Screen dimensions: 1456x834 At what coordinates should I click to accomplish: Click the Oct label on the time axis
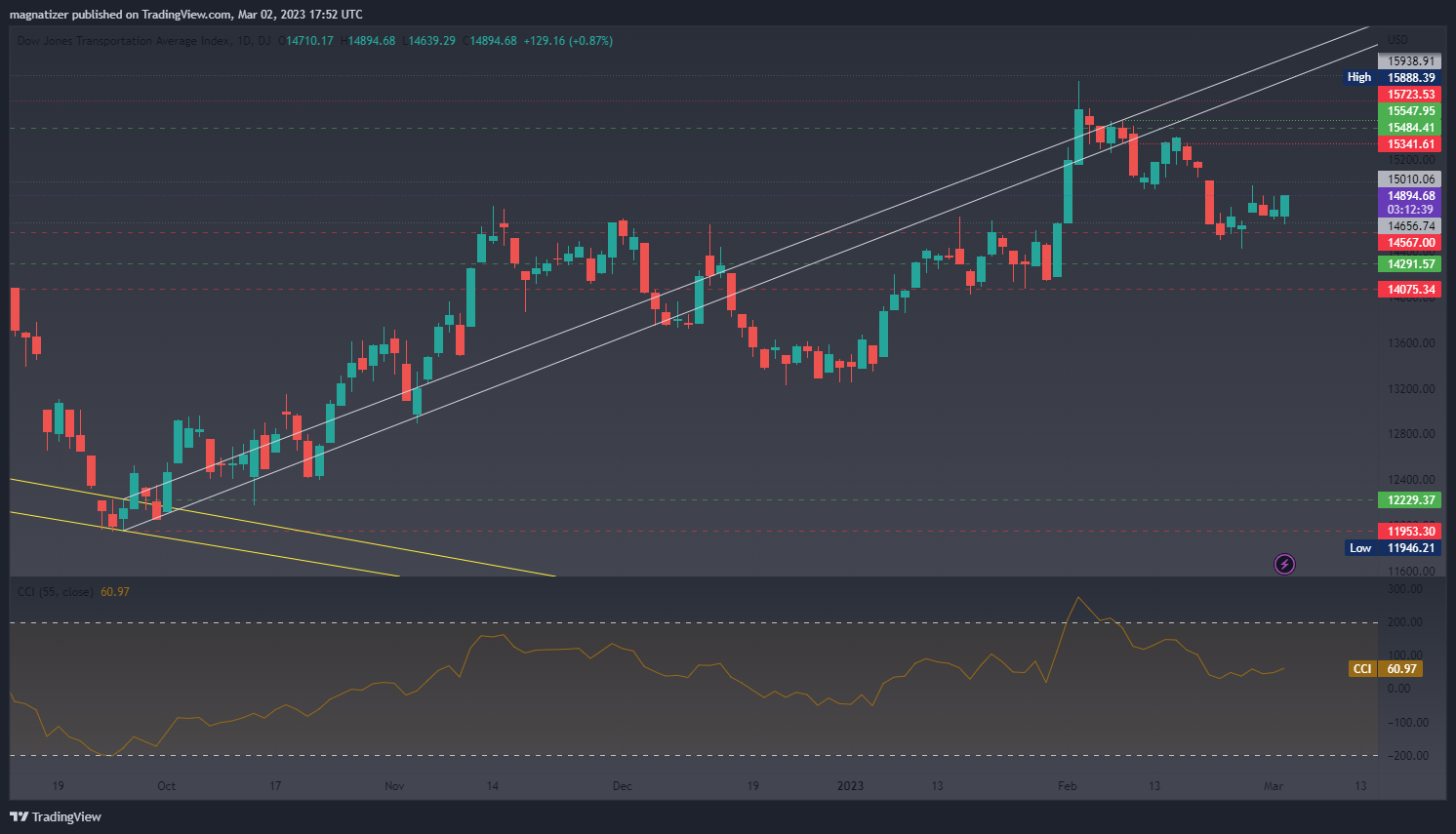pos(167,786)
